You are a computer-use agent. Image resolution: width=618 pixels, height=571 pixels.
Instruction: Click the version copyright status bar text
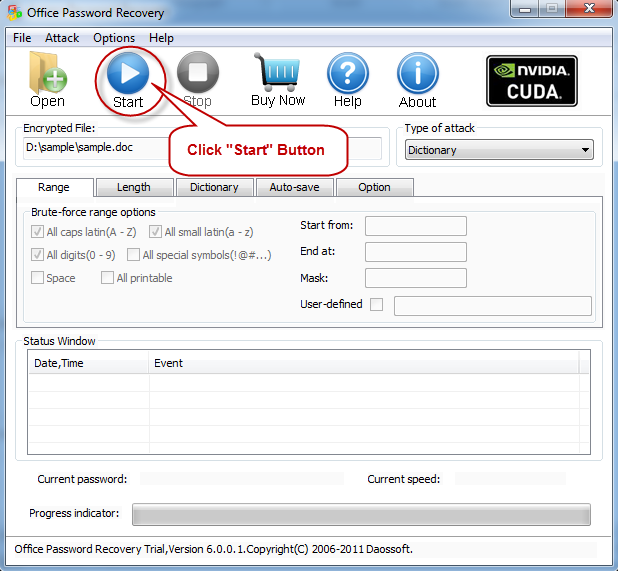(213, 549)
